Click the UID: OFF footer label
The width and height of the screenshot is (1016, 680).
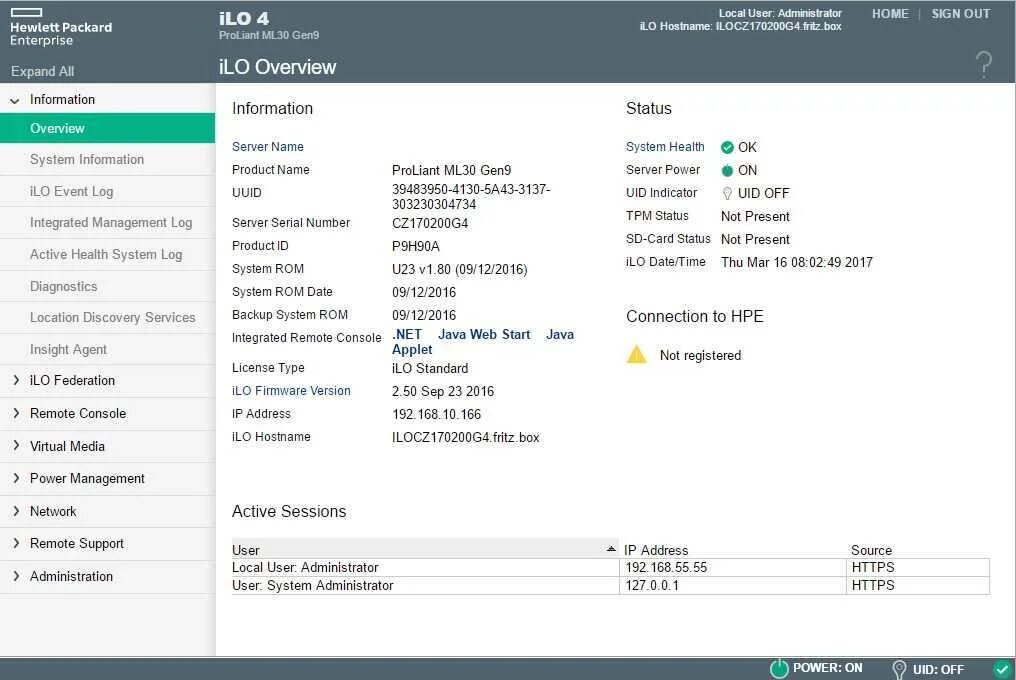coord(938,670)
